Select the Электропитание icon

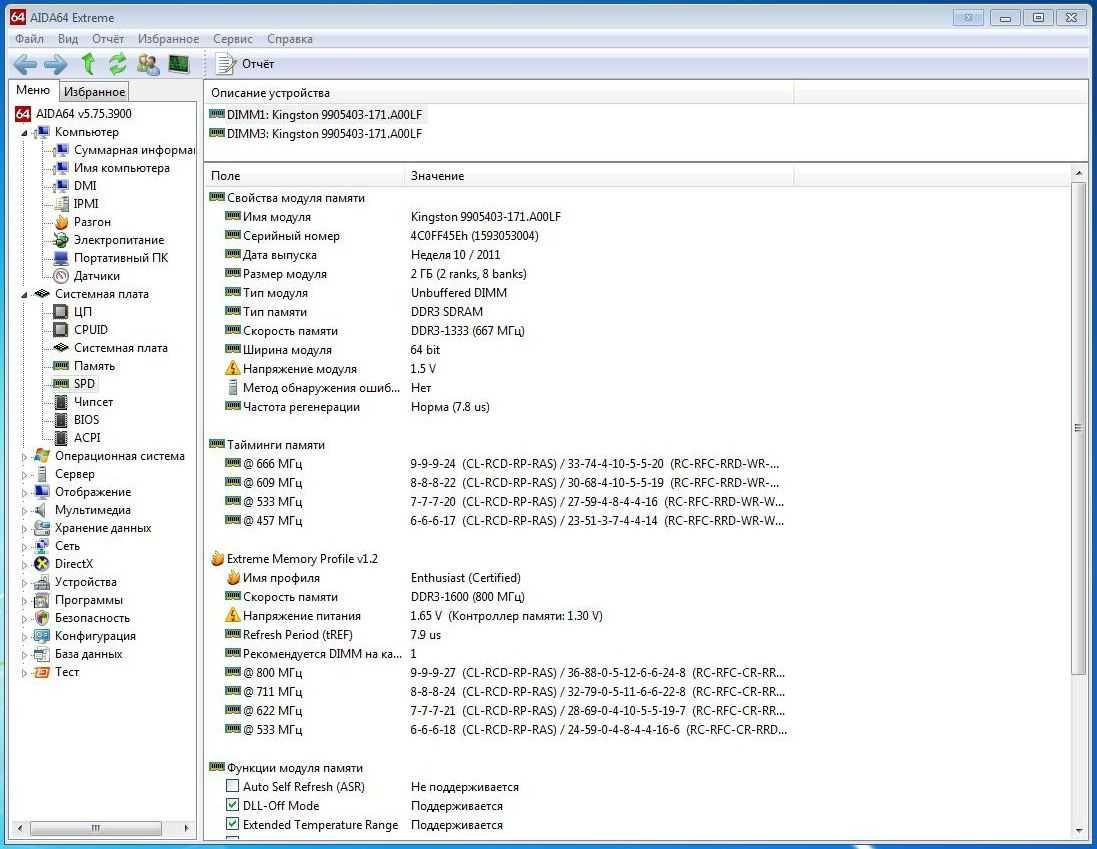click(x=62, y=240)
